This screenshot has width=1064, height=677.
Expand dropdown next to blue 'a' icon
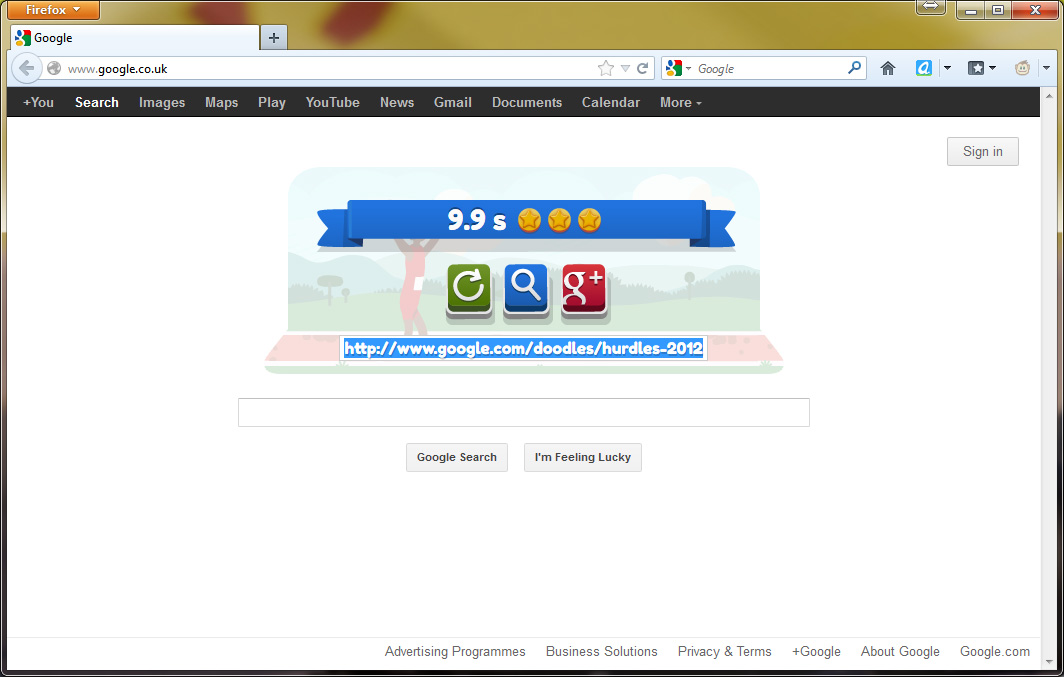tap(947, 69)
